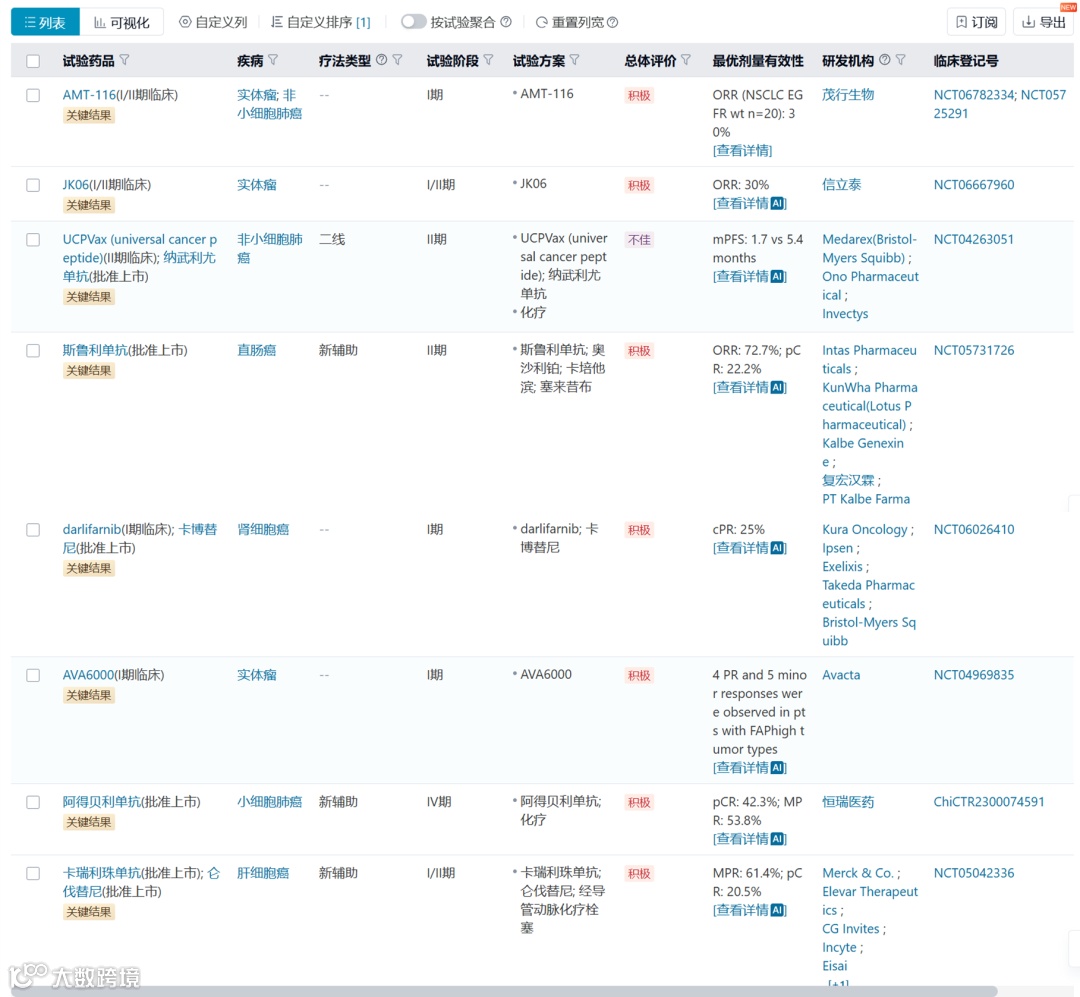Open 查看详情 for JK06 ORR: 30%
This screenshot has height=997, width=1080.
pos(749,203)
